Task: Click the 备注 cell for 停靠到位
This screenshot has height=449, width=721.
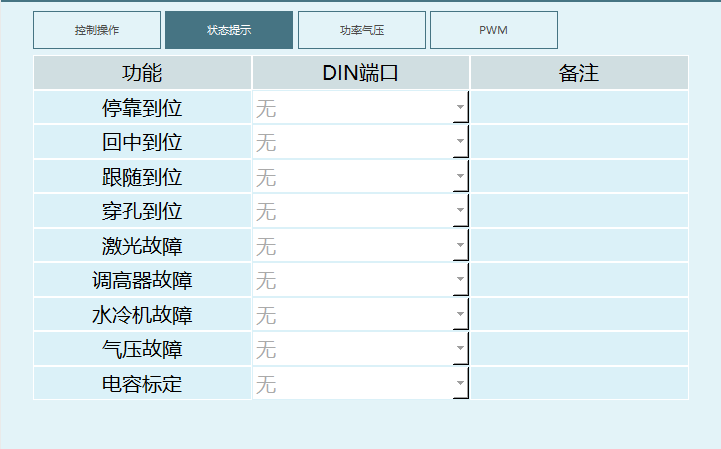Action: point(579,108)
